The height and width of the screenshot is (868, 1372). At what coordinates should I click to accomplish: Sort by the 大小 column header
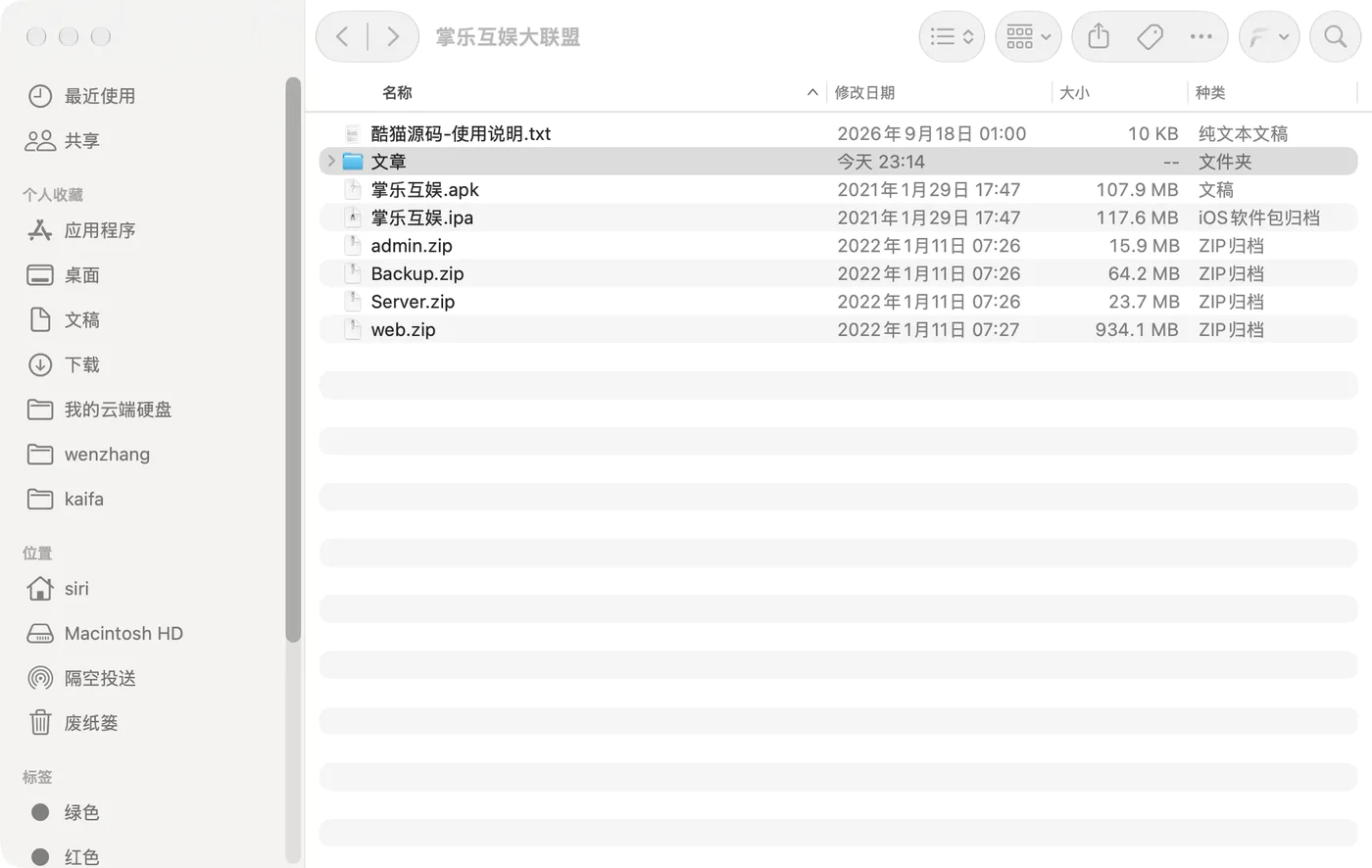(x=1074, y=92)
